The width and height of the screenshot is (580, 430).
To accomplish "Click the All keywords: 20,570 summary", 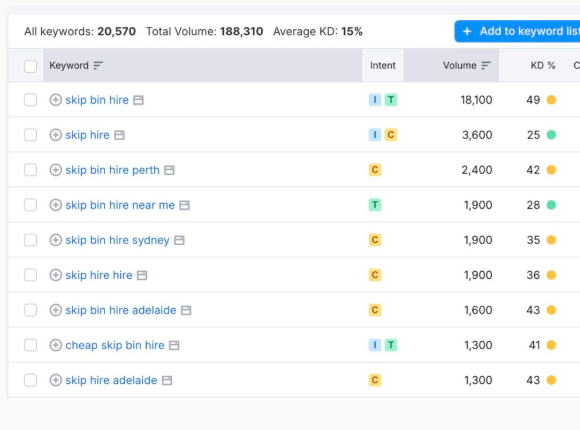I will click(x=80, y=31).
